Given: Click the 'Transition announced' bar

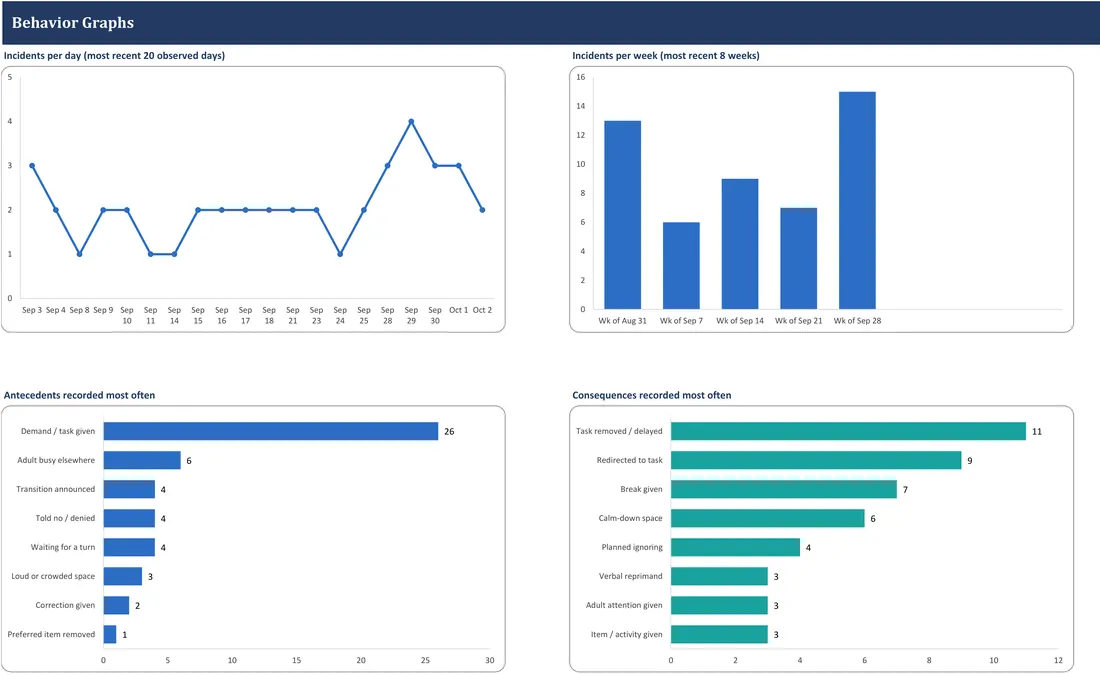Looking at the screenshot, I should [x=129, y=489].
